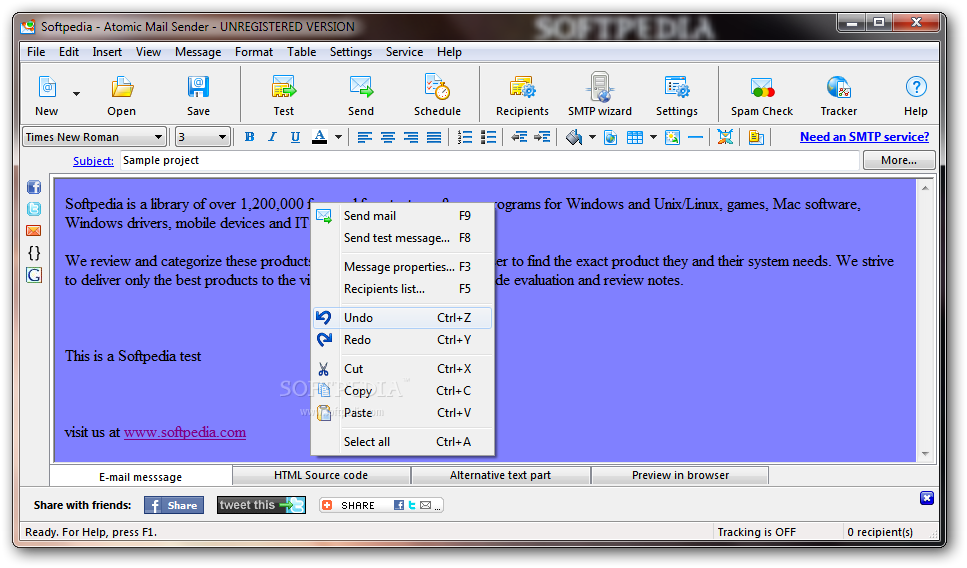This screenshot has width=967, height=568.
Task: Open the Format menu
Action: coord(254,52)
